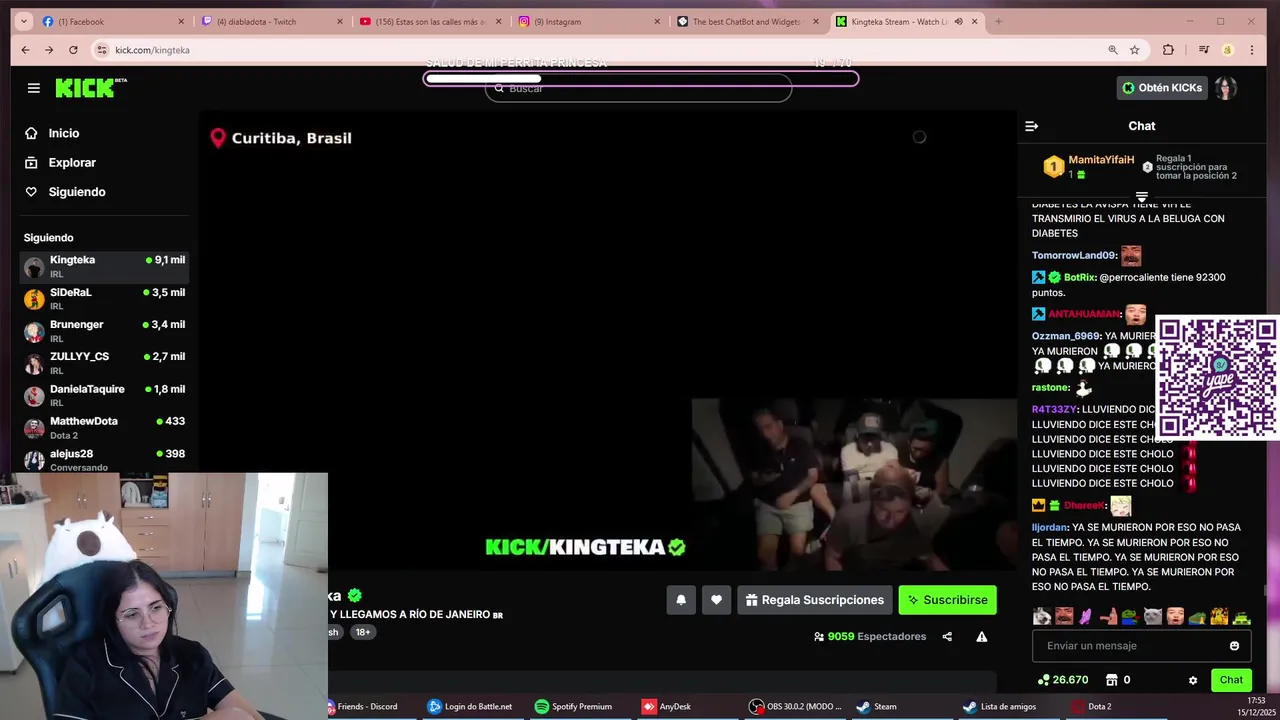Click lijordan username in chat
The image size is (1280, 720).
pos(1050,527)
